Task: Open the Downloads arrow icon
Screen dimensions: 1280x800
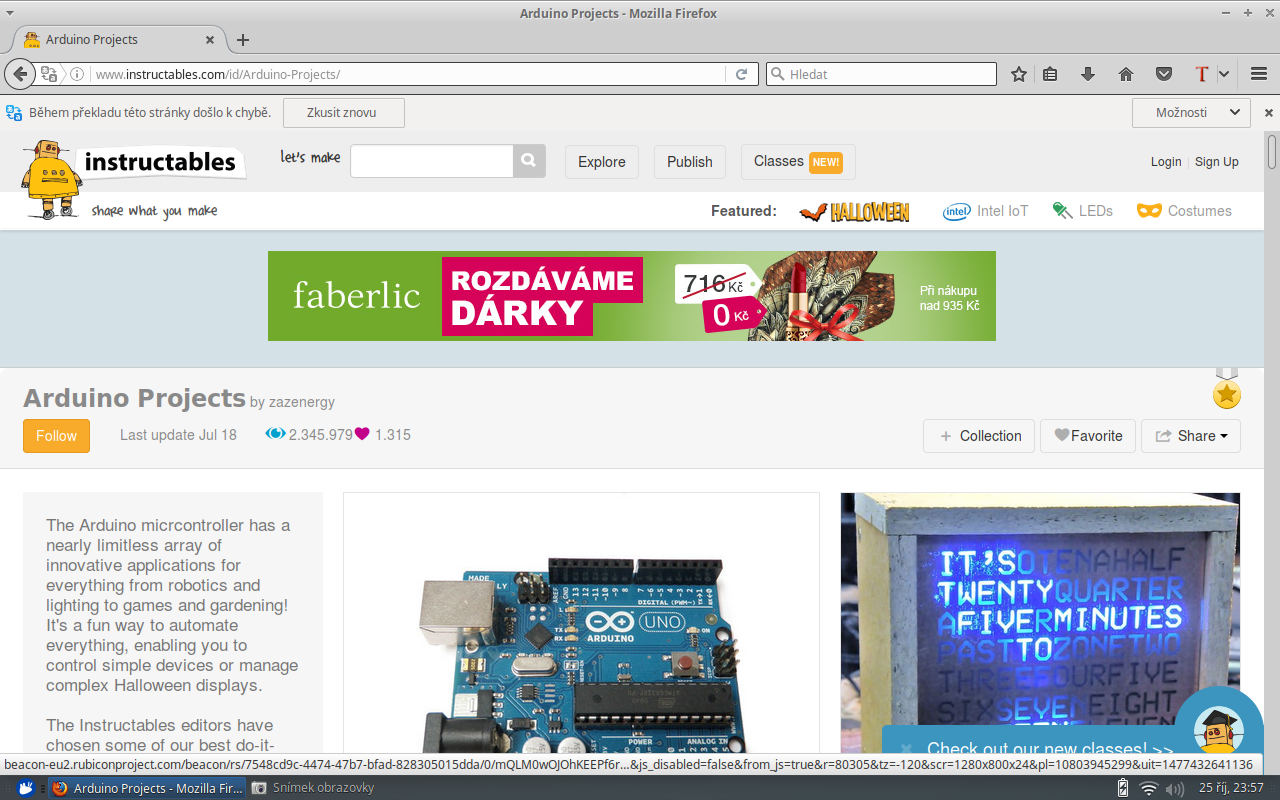Action: pyautogui.click(x=1088, y=74)
